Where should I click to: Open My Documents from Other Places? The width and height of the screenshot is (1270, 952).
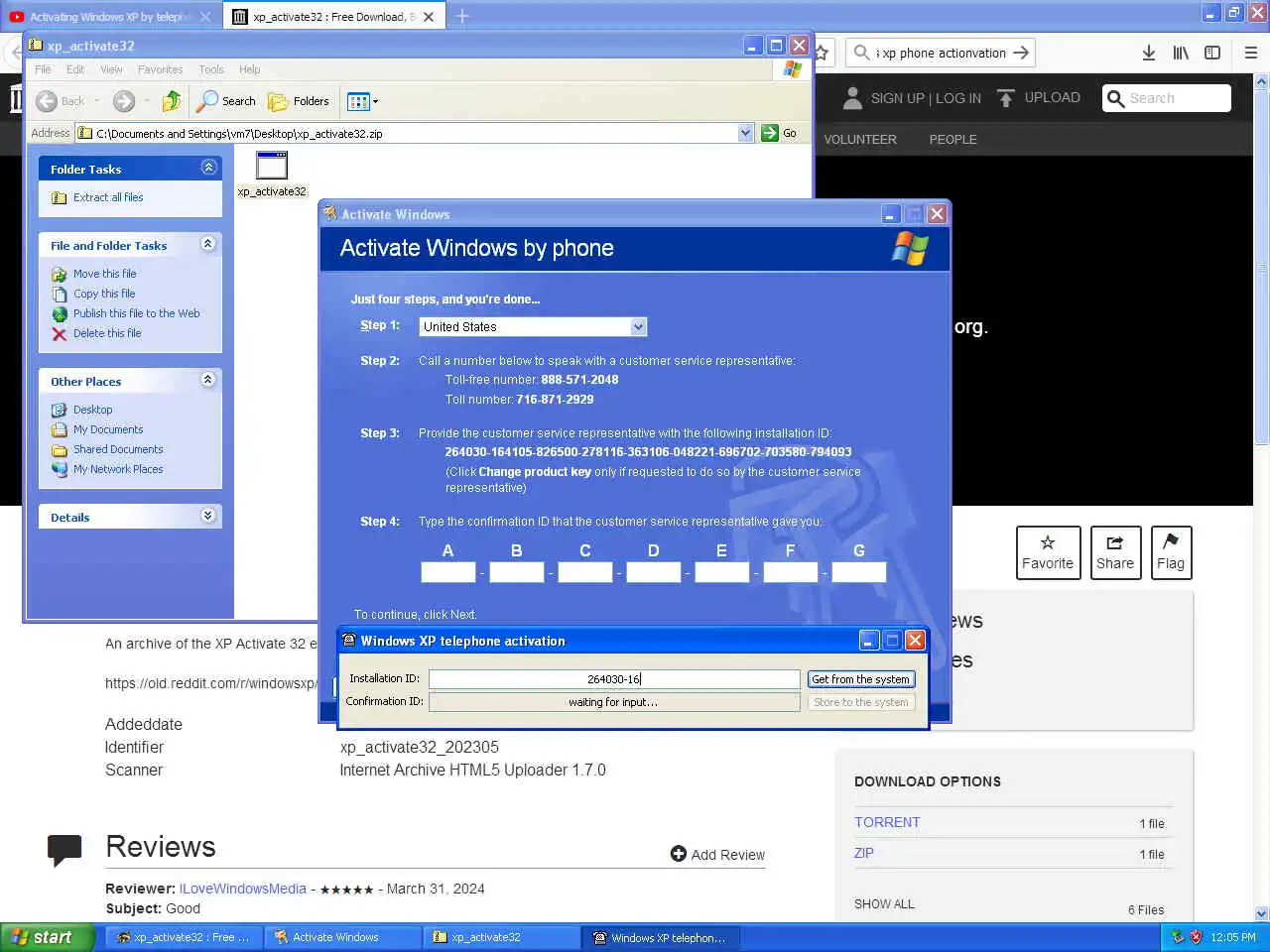pyautogui.click(x=108, y=429)
